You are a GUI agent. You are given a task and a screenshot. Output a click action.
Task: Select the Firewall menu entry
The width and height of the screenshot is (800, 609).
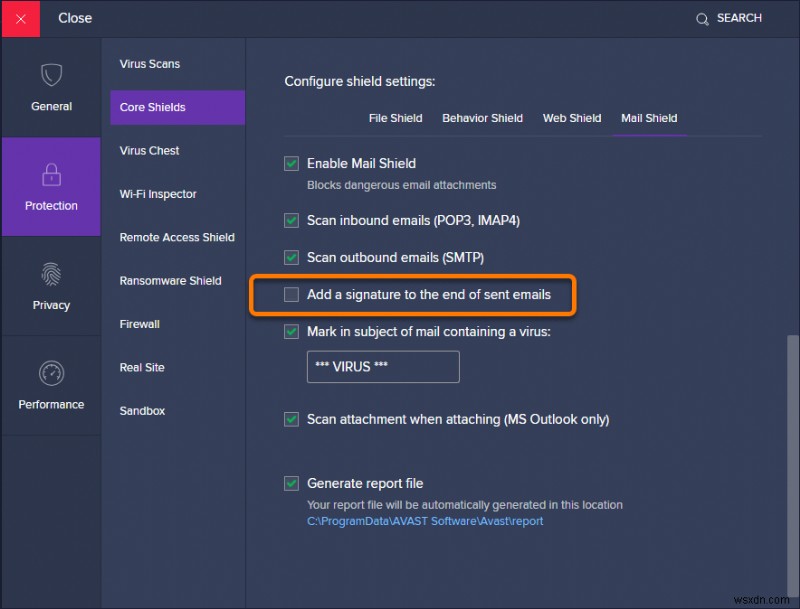pos(139,324)
